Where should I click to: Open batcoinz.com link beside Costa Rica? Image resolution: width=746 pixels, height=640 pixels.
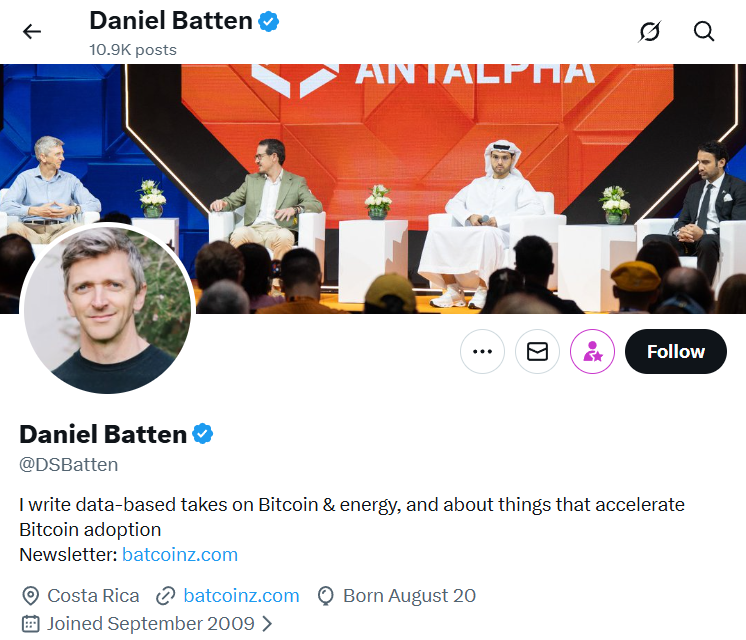[241, 596]
